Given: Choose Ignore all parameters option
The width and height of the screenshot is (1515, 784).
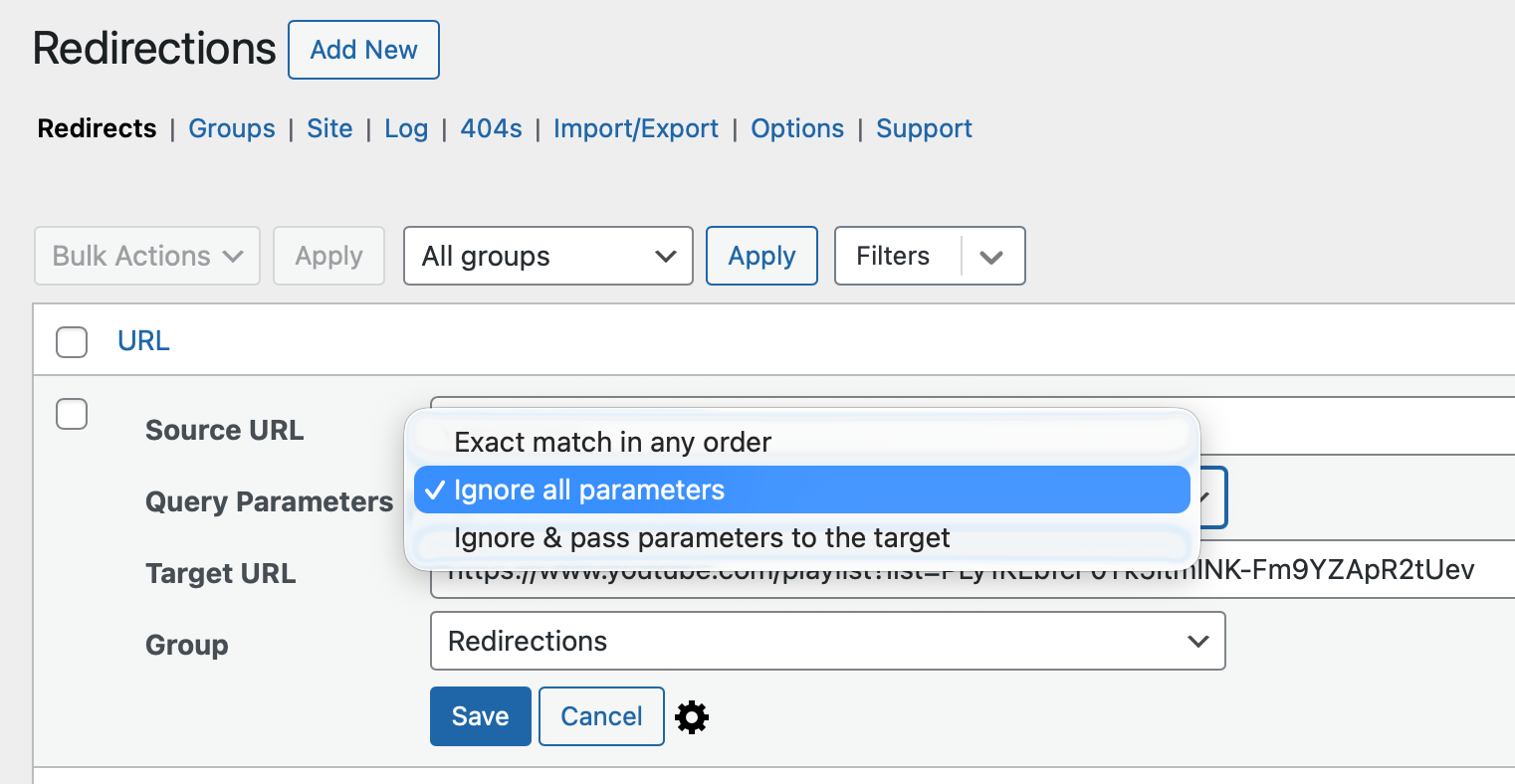Looking at the screenshot, I should tap(589, 490).
